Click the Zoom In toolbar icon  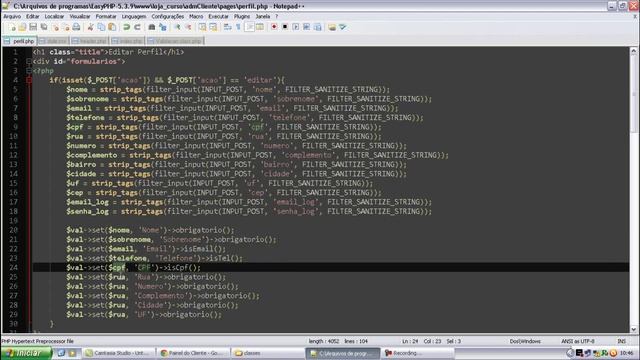click(x=178, y=27)
